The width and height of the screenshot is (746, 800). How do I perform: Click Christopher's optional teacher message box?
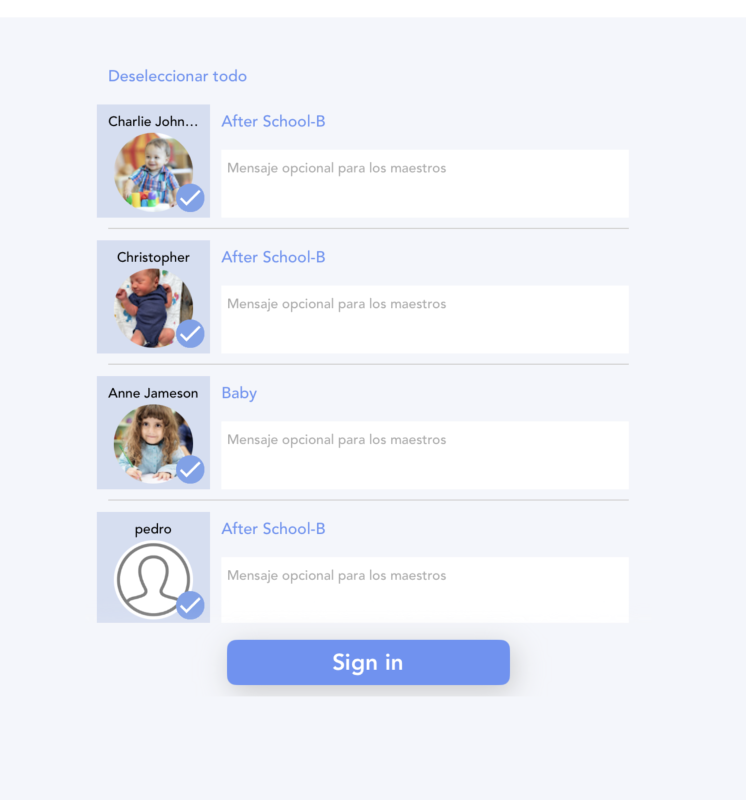(425, 319)
